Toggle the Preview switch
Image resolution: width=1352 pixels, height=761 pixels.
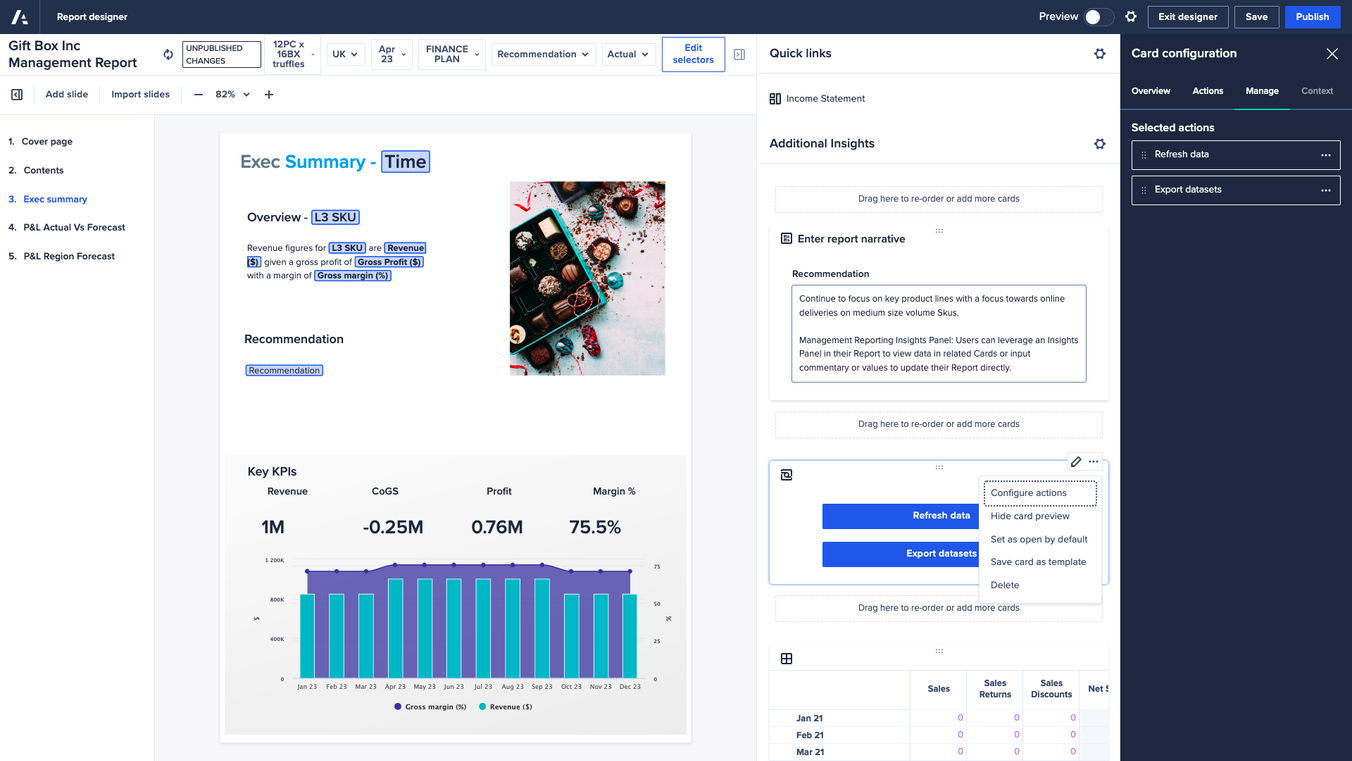[x=1098, y=17]
